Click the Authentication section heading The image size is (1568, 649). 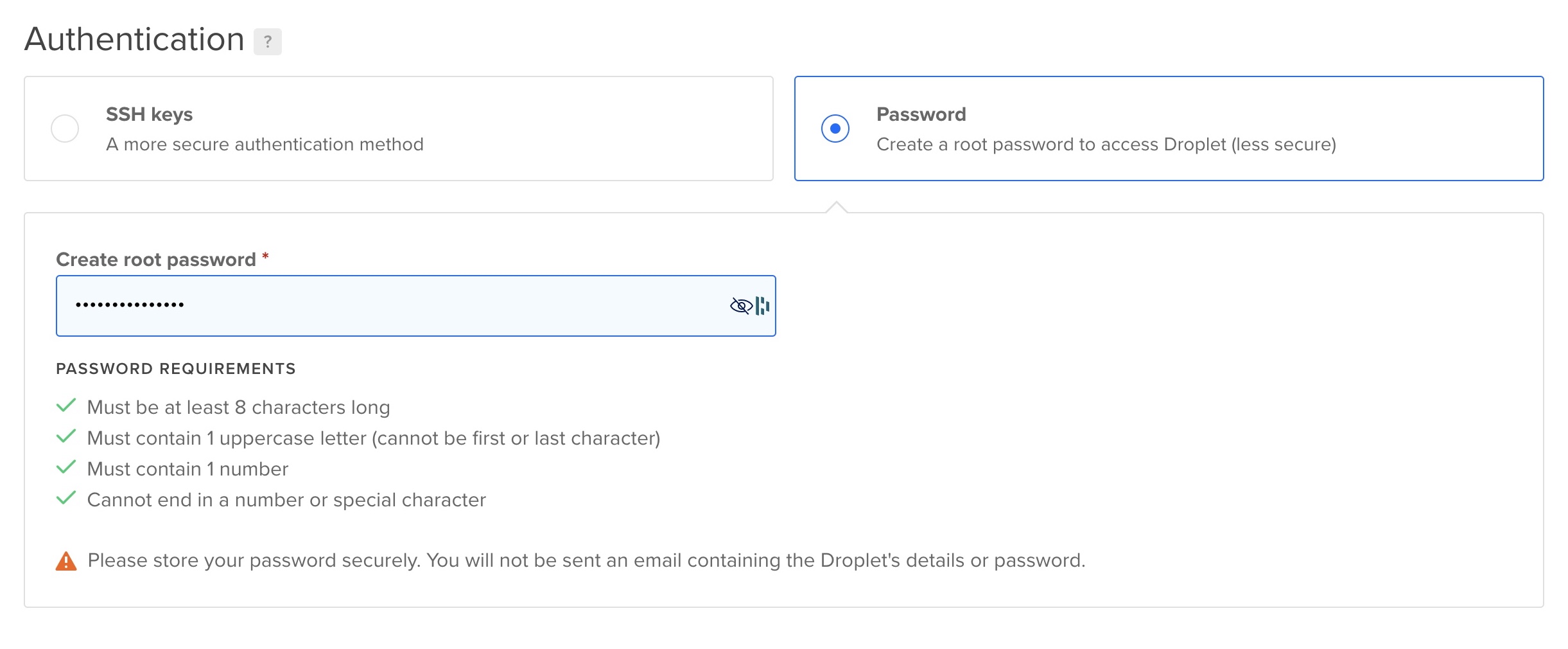(134, 39)
